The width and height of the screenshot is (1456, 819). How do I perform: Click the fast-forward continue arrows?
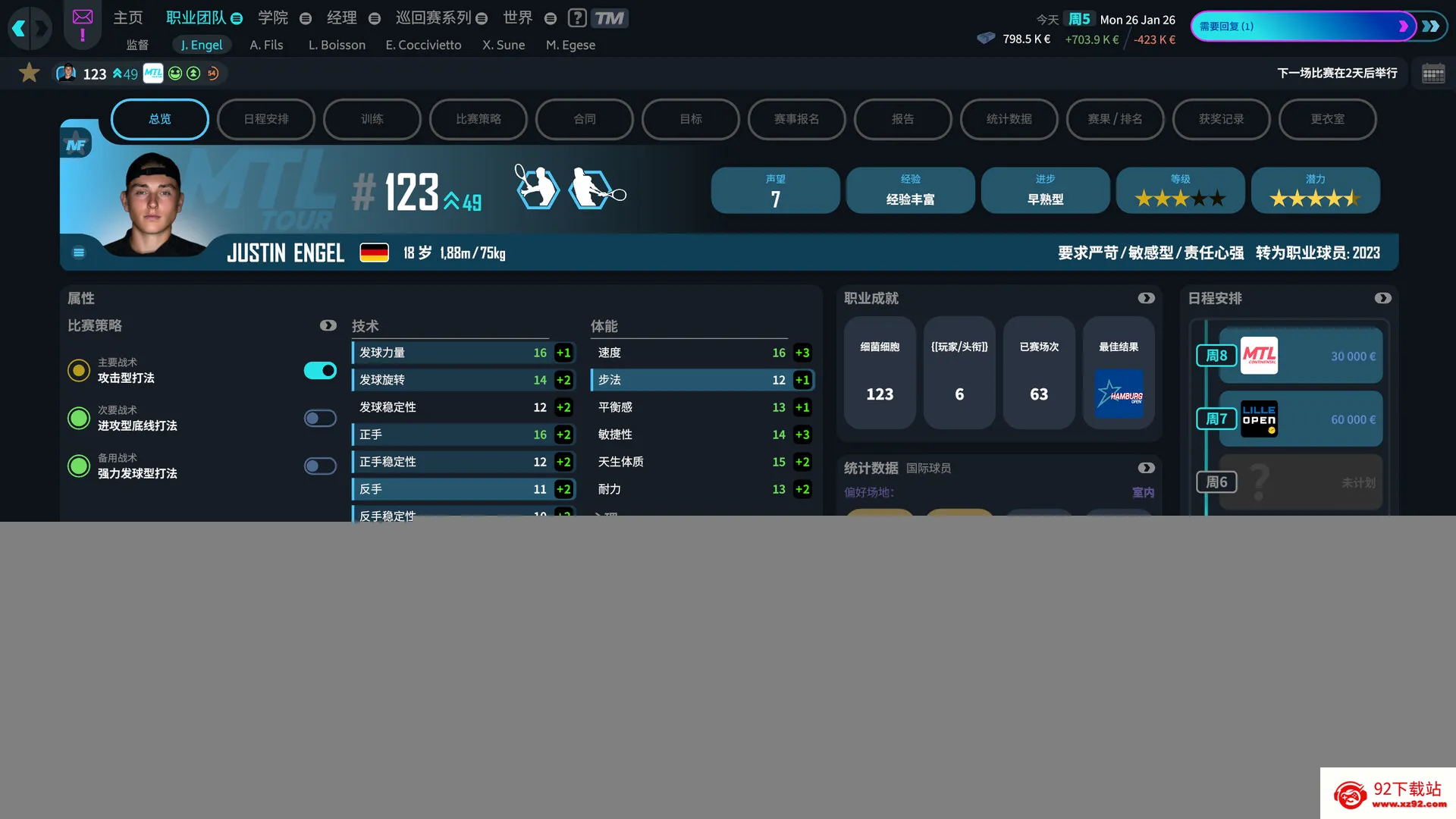[x=1431, y=26]
